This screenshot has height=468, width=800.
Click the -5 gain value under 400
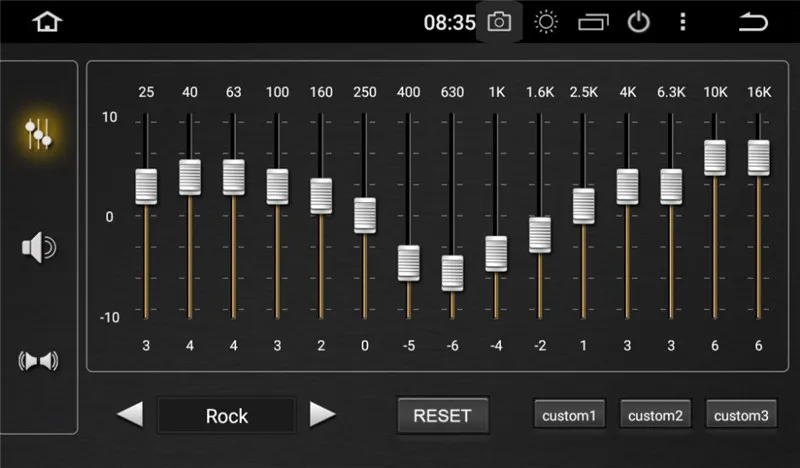coord(409,346)
